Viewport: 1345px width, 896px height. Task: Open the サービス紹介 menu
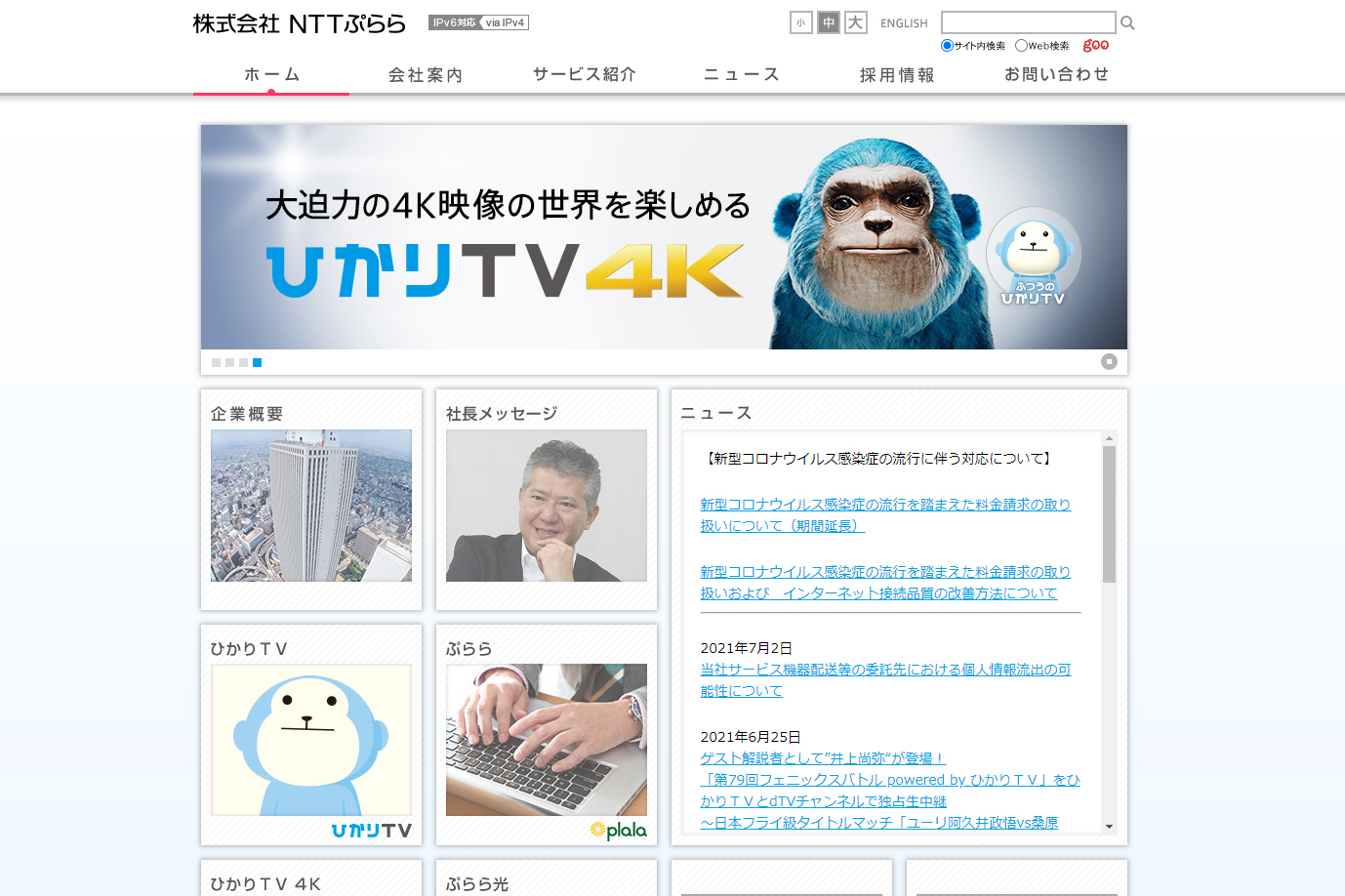click(584, 74)
